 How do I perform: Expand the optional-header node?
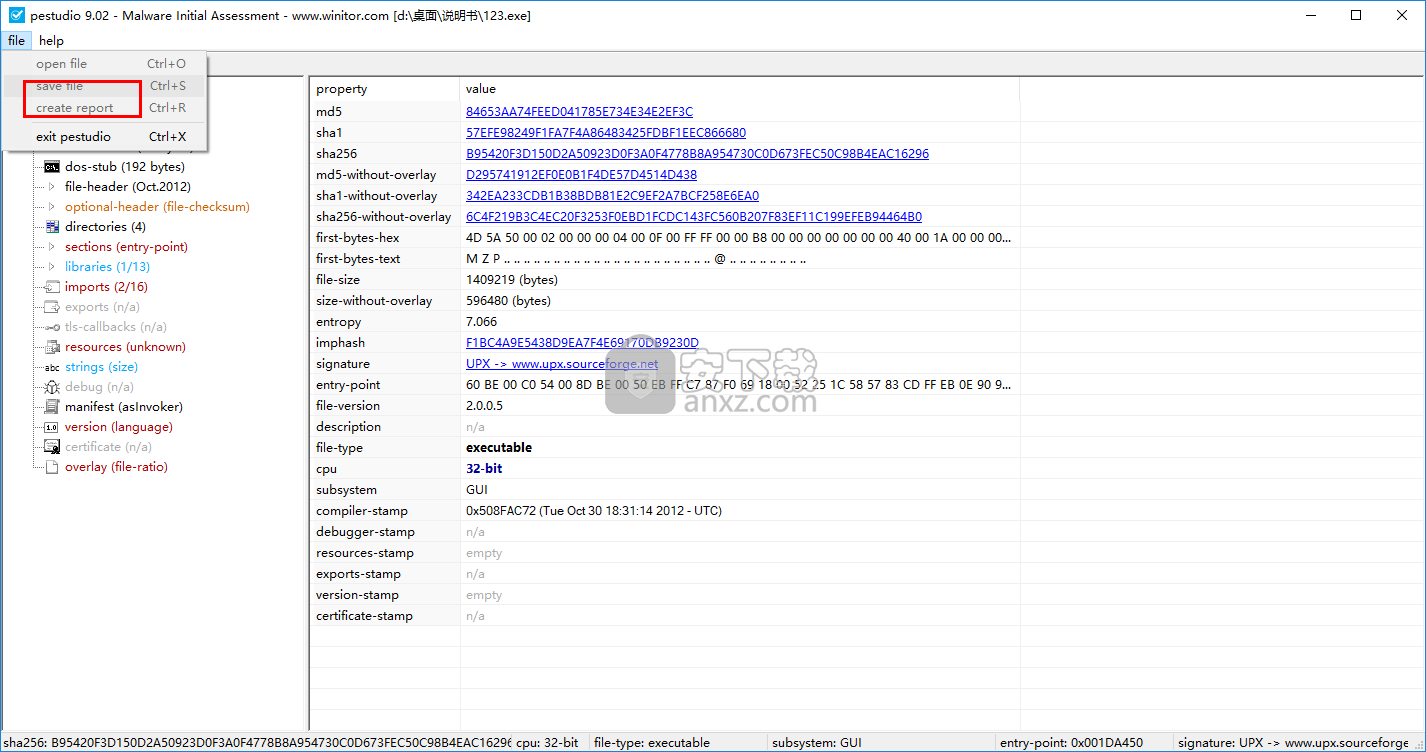[52, 207]
